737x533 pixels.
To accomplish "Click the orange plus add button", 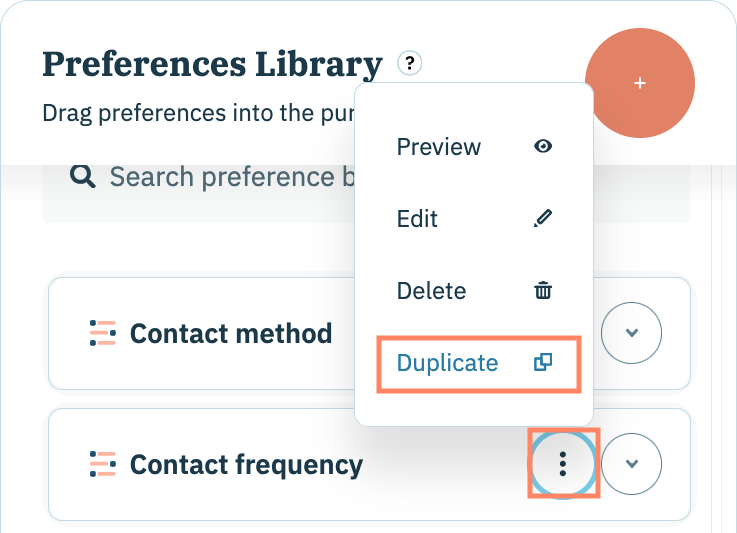I will click(x=640, y=84).
